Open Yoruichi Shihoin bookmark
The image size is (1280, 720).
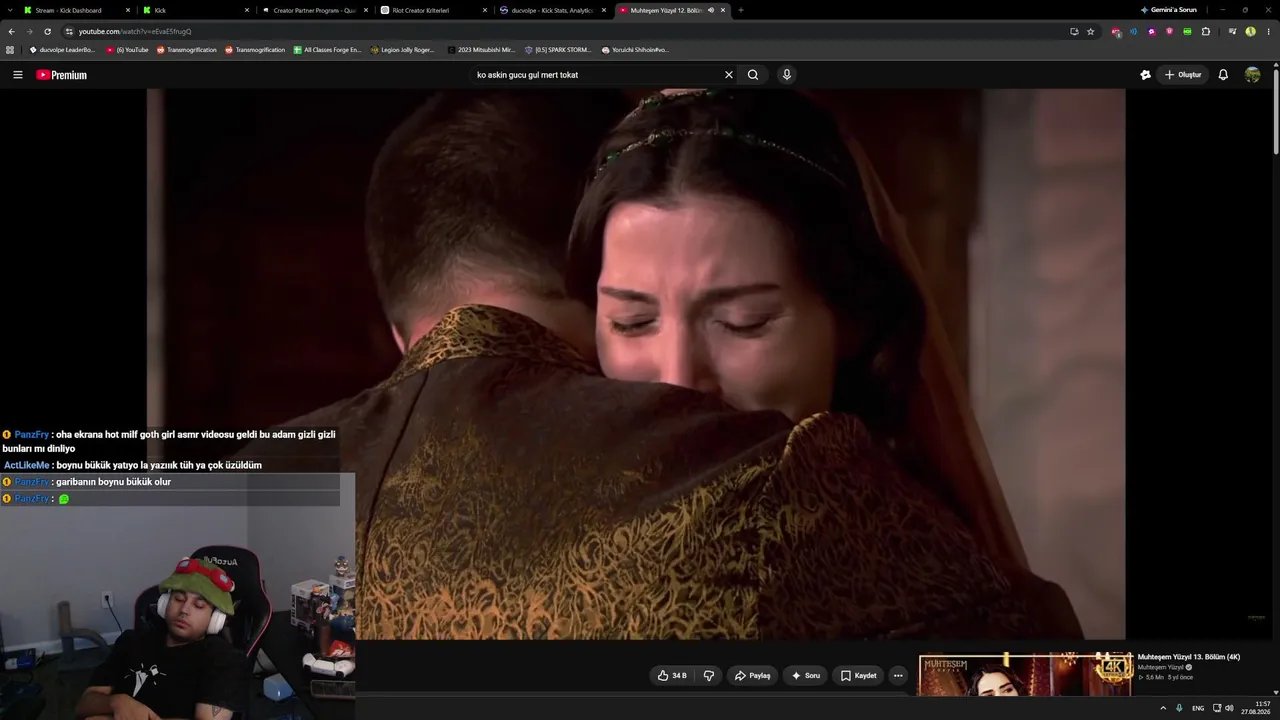pyautogui.click(x=635, y=49)
